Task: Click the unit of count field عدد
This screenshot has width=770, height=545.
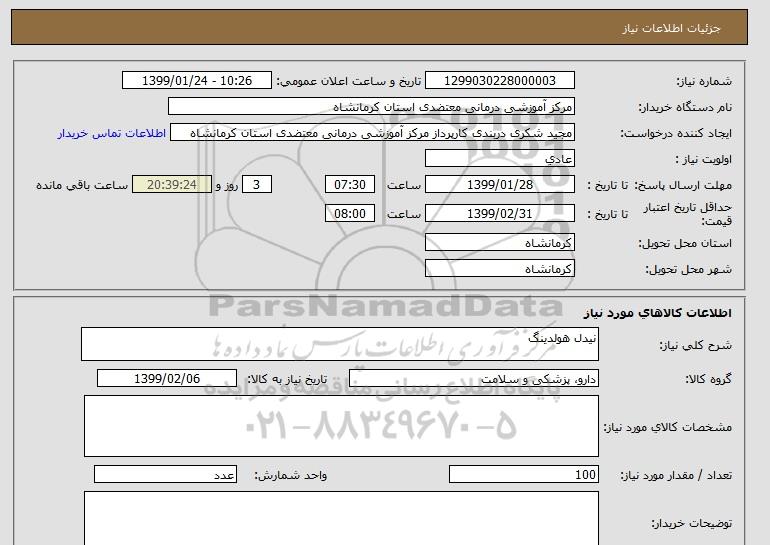Action: click(x=165, y=475)
